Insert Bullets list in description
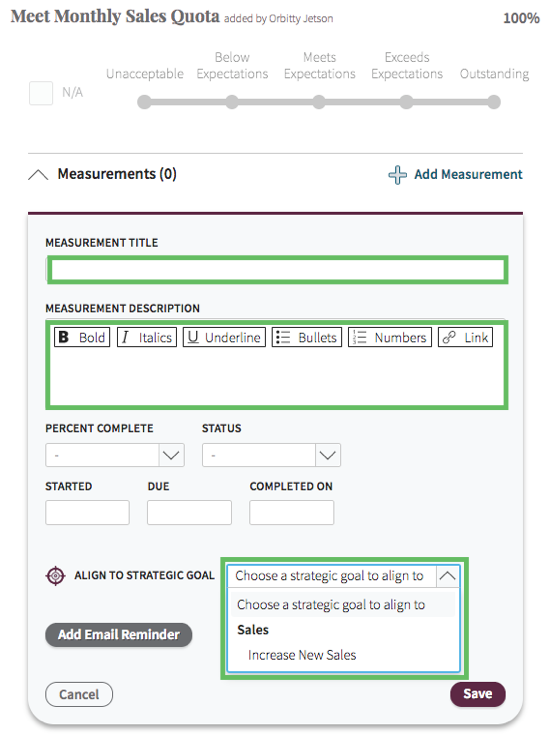 [307, 337]
